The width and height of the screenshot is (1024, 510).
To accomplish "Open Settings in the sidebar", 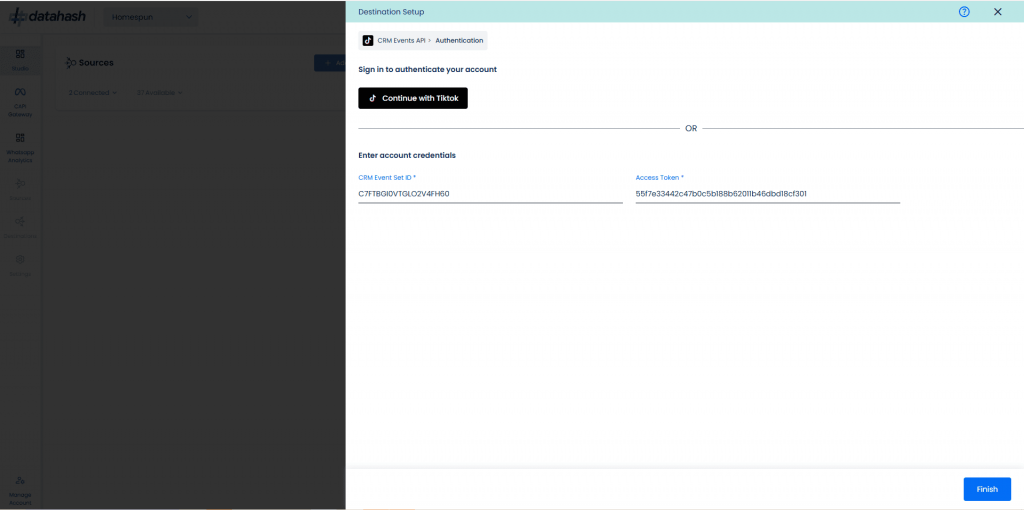I will pyautogui.click(x=20, y=264).
